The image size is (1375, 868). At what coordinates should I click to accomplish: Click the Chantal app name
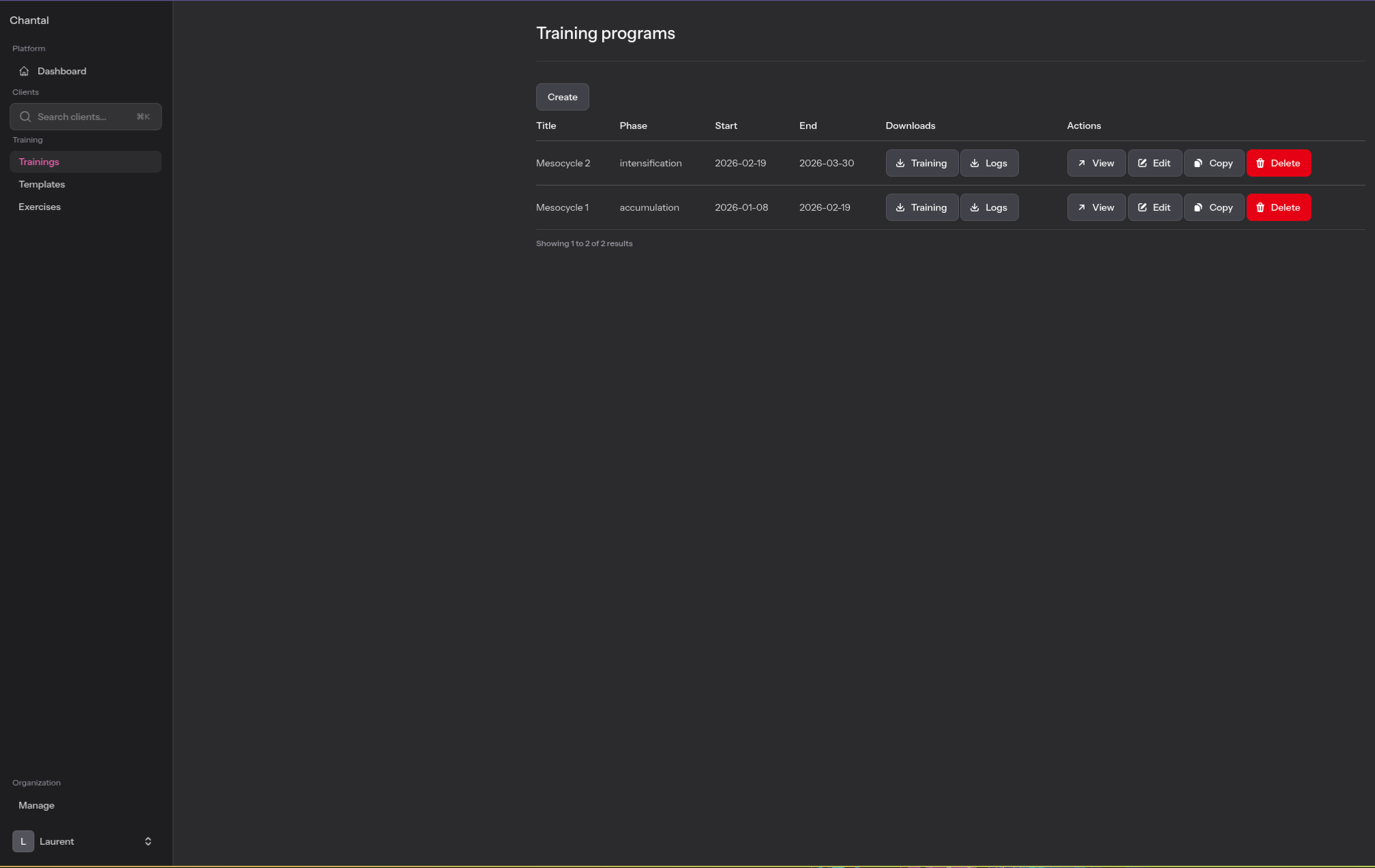(29, 20)
